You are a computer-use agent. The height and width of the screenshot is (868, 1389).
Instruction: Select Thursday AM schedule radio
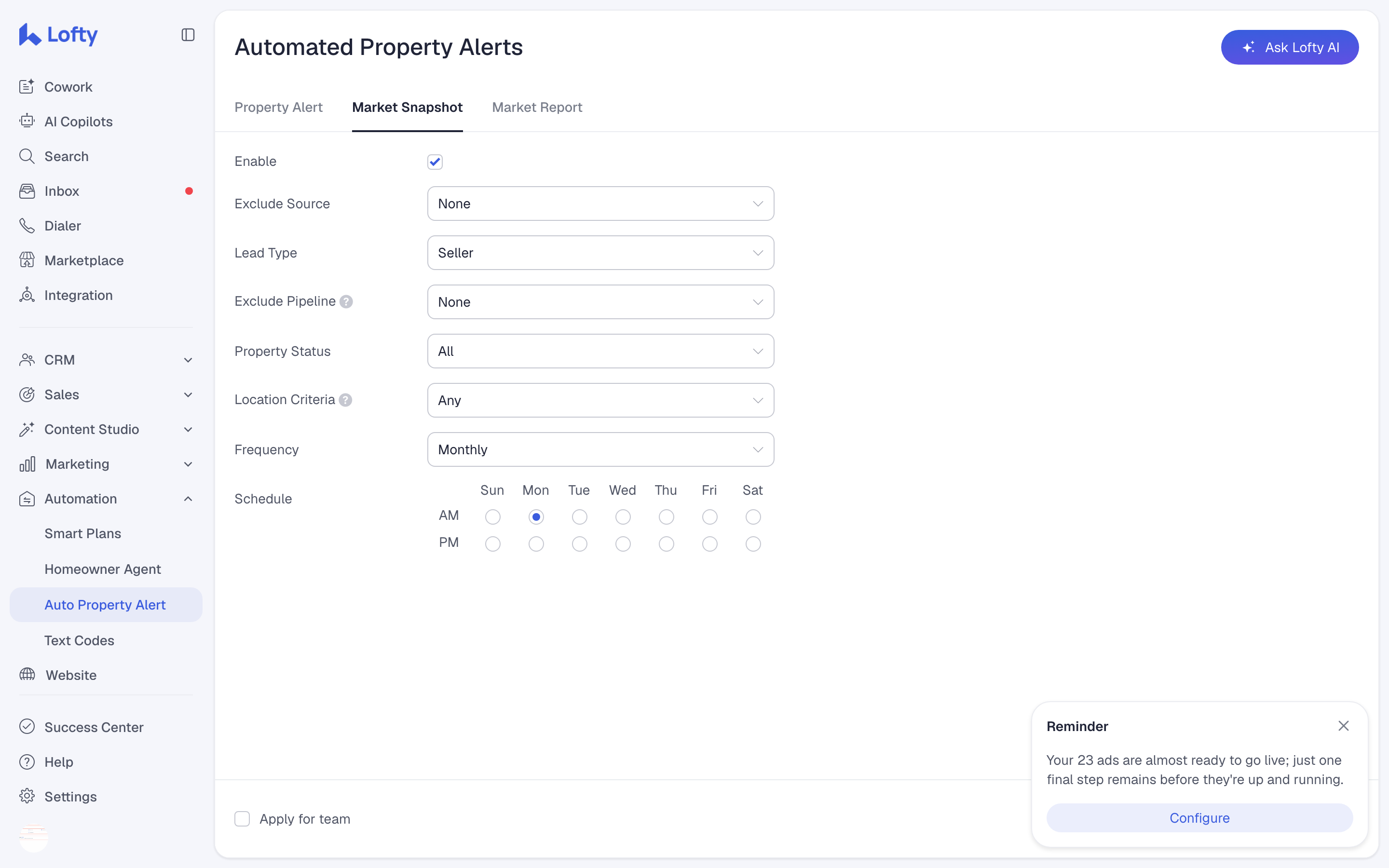pos(667,517)
